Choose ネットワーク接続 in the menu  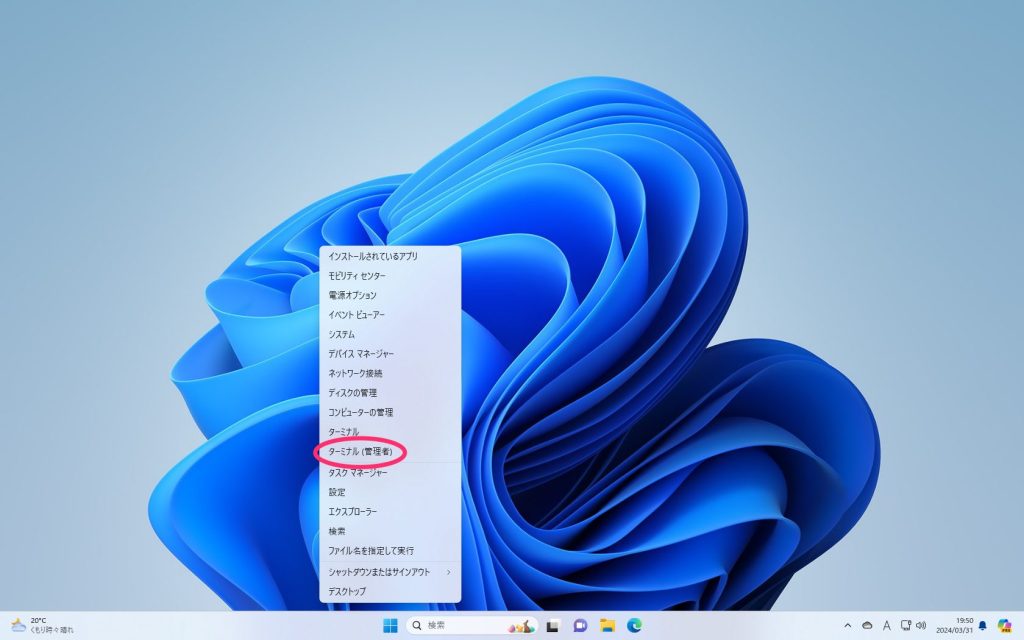point(390,374)
